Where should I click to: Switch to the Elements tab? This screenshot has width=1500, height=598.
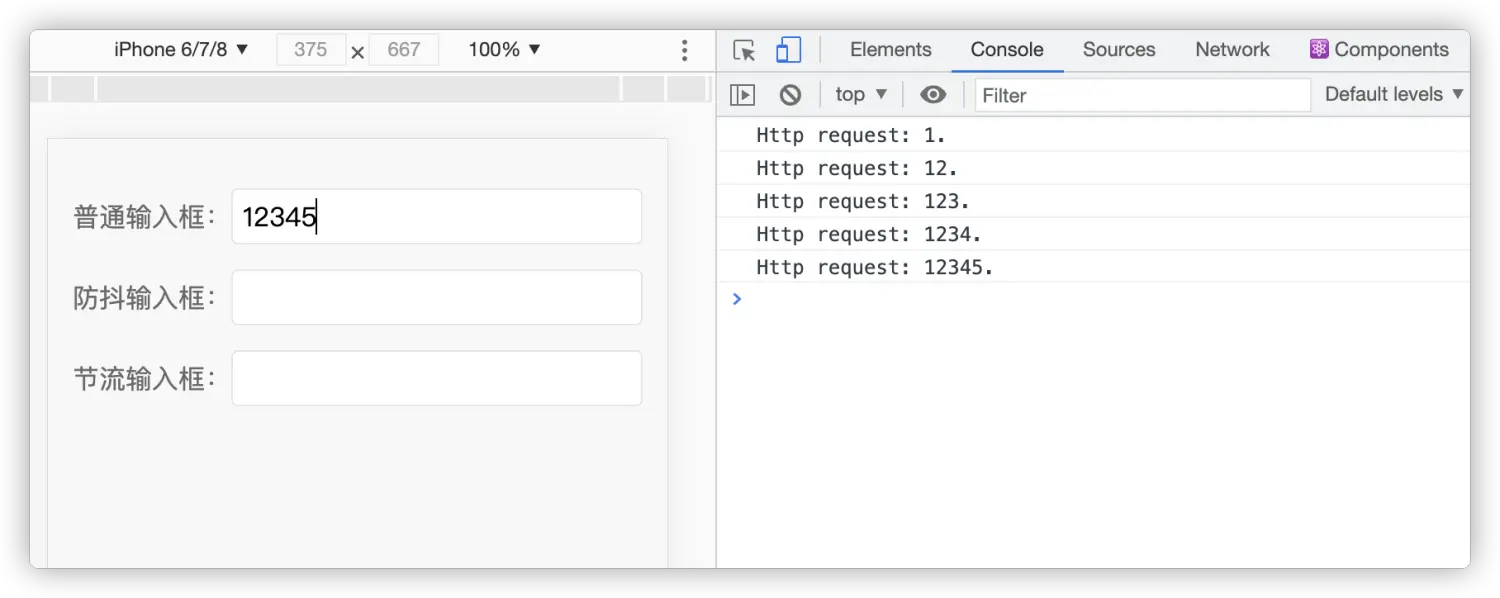tap(890, 50)
